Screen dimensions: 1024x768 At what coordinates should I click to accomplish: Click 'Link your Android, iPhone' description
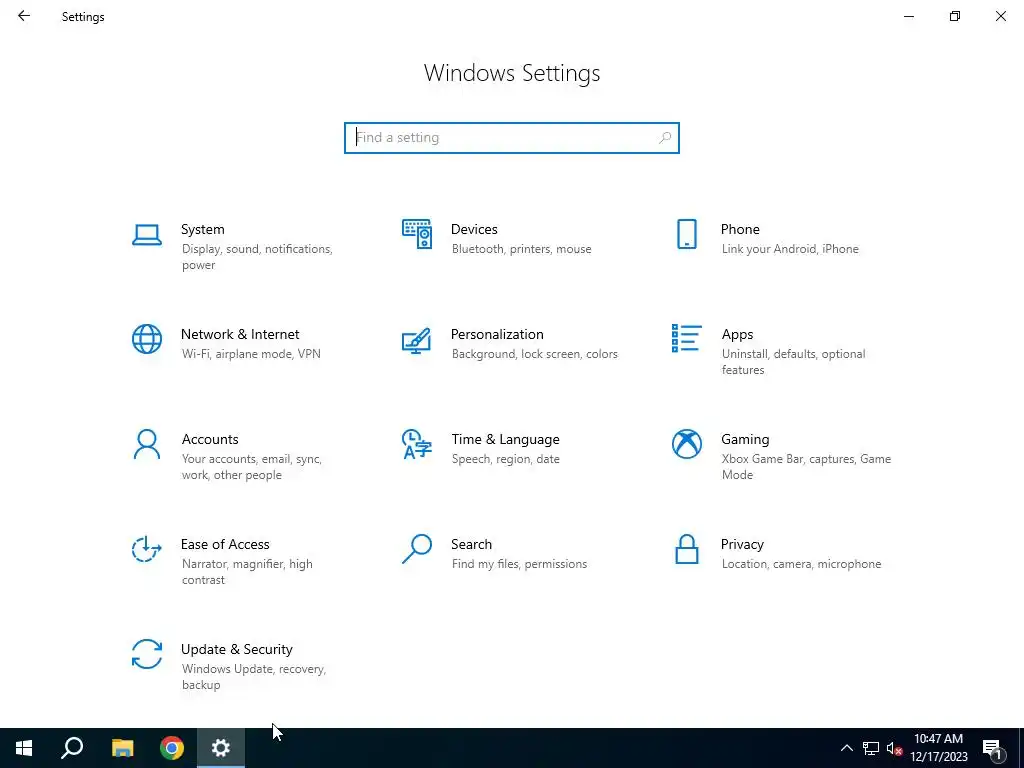[790, 249]
